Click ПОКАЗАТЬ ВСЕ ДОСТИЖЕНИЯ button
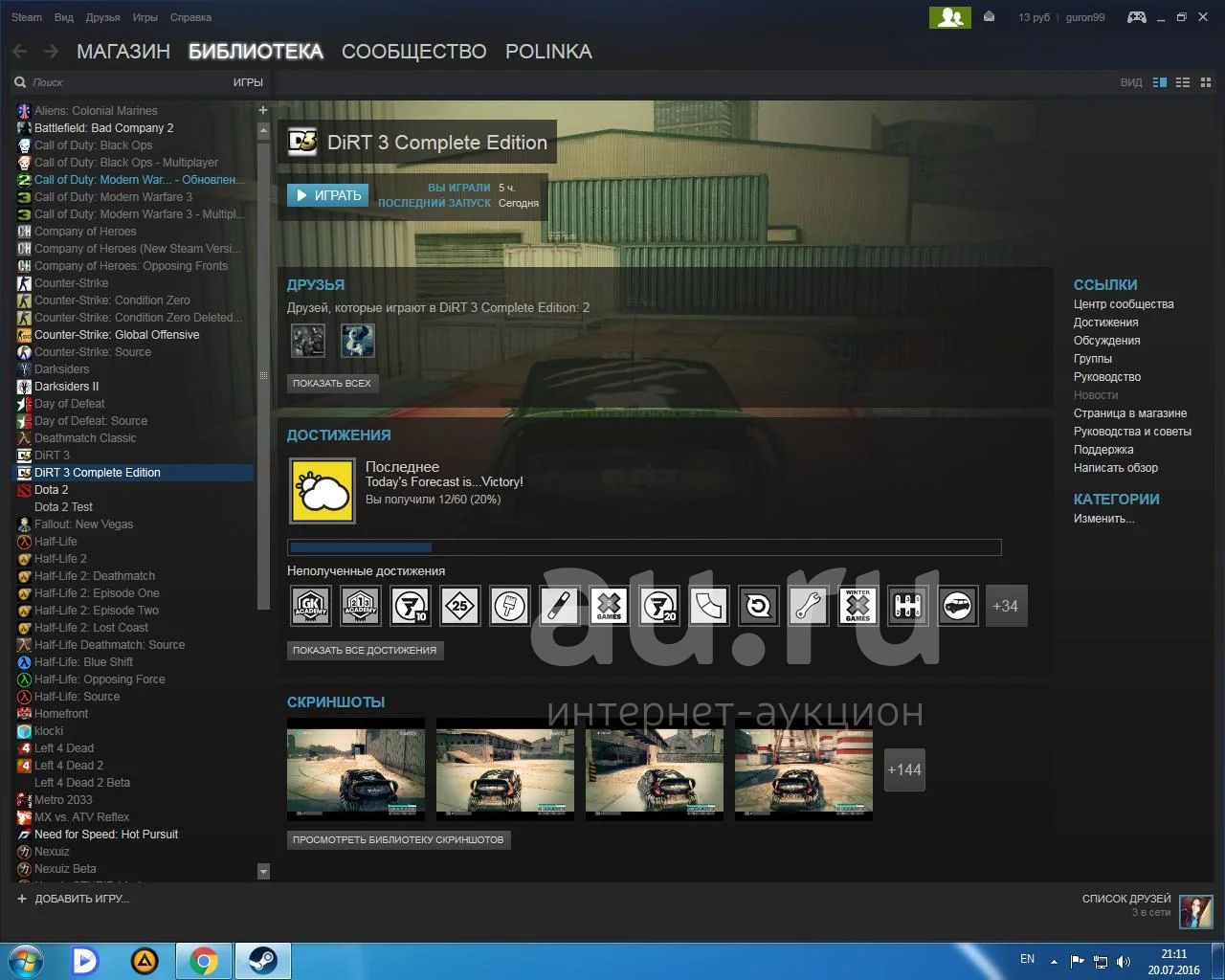The height and width of the screenshot is (980, 1225). pos(365,650)
